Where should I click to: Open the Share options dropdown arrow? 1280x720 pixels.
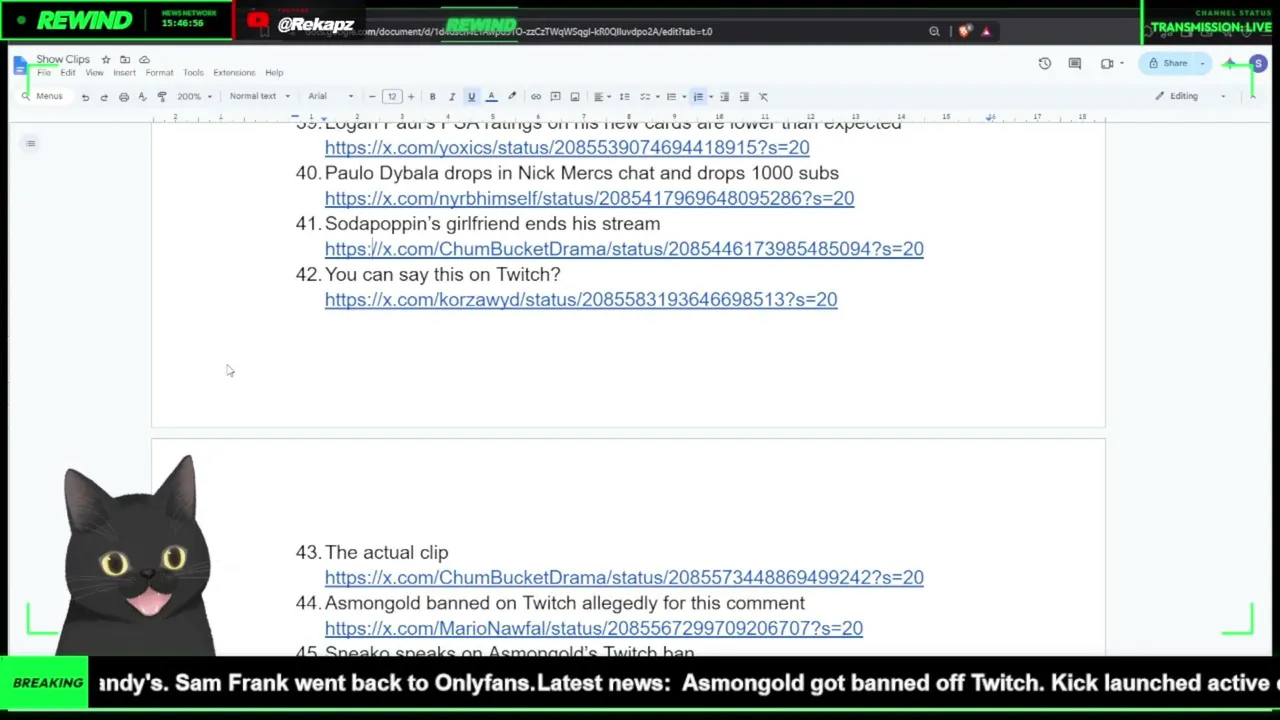1202,64
